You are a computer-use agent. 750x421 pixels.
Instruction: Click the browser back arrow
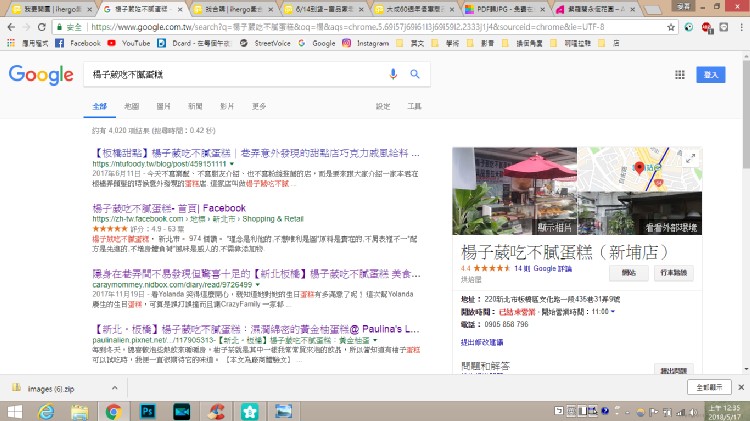[11, 27]
